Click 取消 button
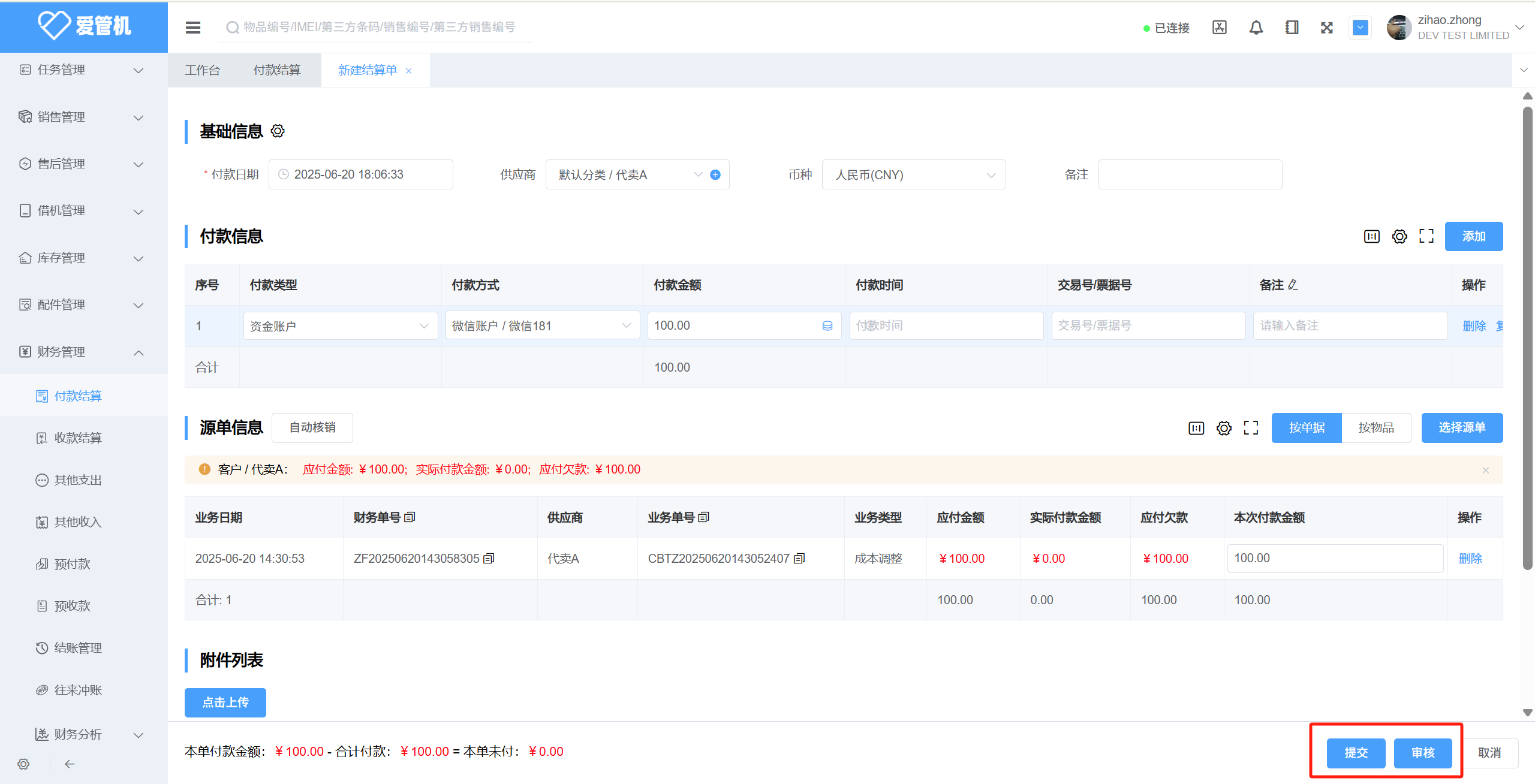The width and height of the screenshot is (1535, 784). click(x=1489, y=753)
